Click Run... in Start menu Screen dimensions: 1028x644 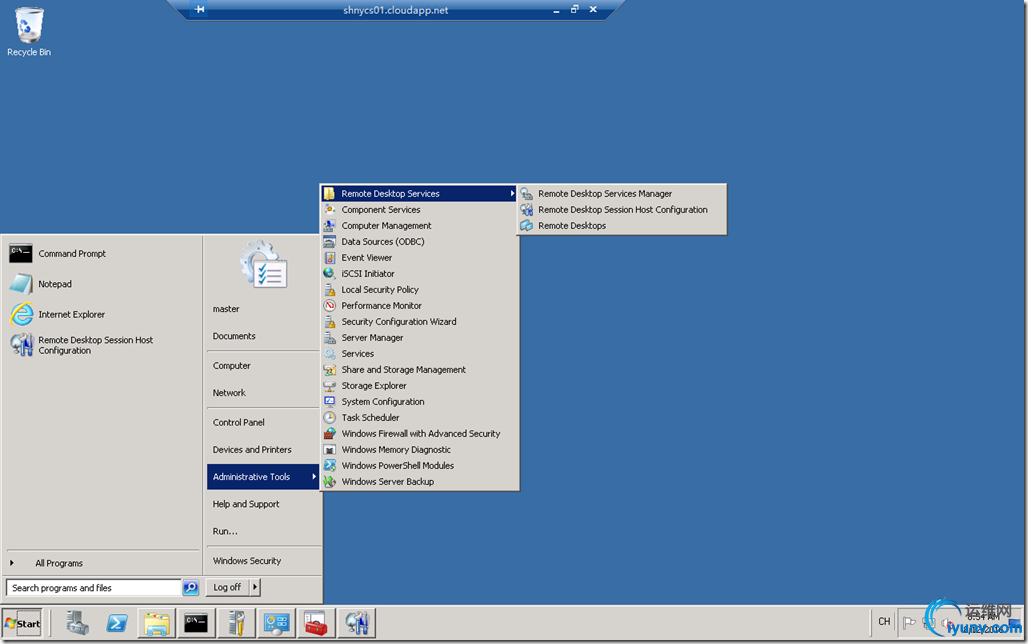pyautogui.click(x=264, y=531)
